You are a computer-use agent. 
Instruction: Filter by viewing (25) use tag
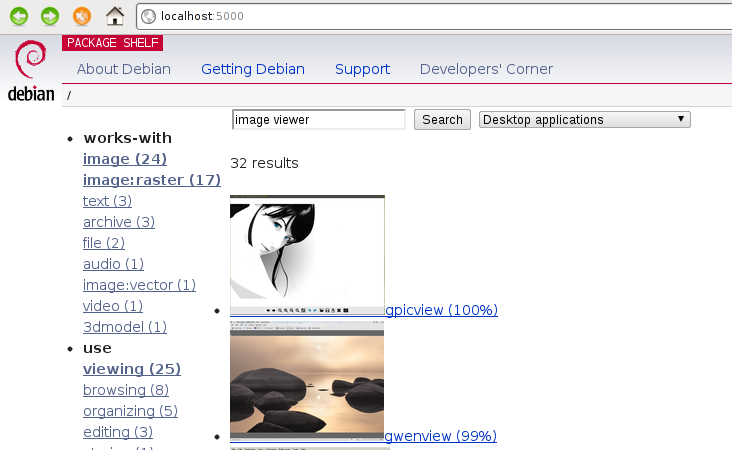[x=131, y=369]
